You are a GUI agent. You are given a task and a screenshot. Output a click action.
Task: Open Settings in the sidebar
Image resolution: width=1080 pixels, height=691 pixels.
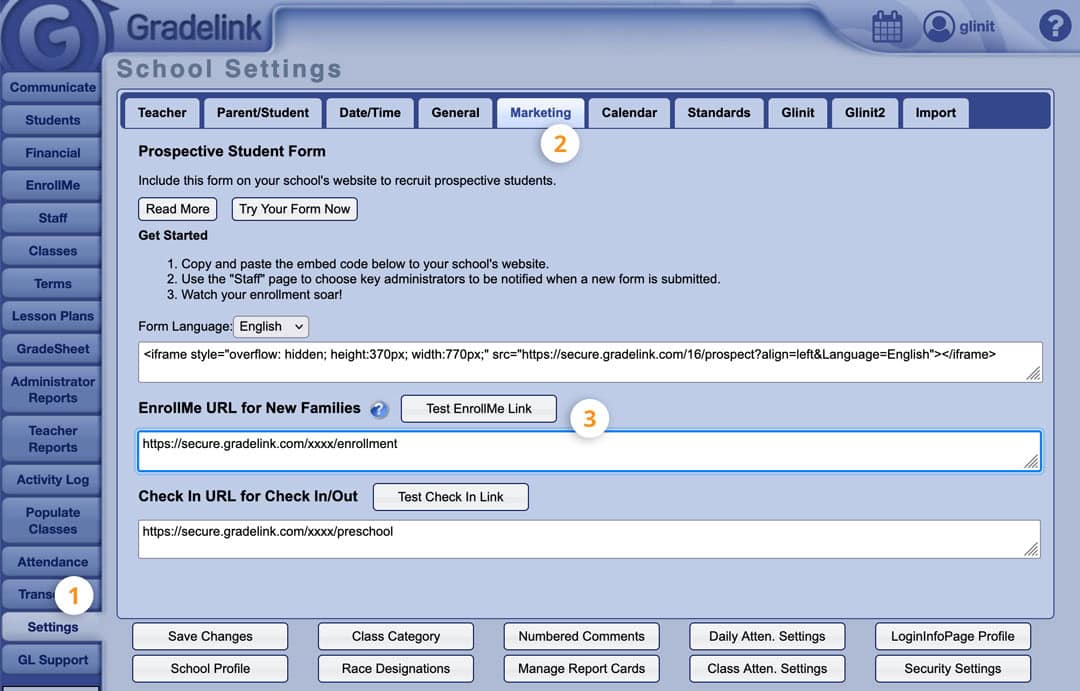tap(52, 627)
